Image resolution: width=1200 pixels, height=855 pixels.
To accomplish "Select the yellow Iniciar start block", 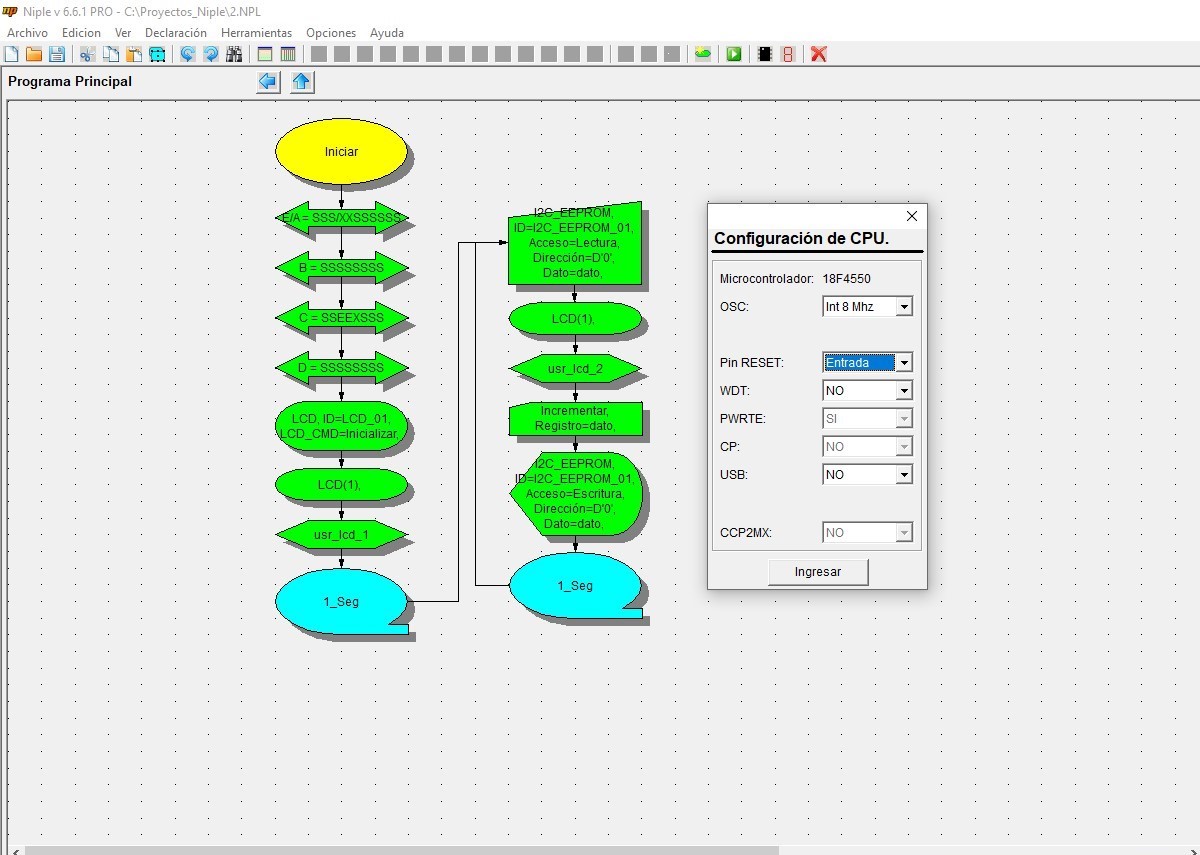I will pos(341,152).
